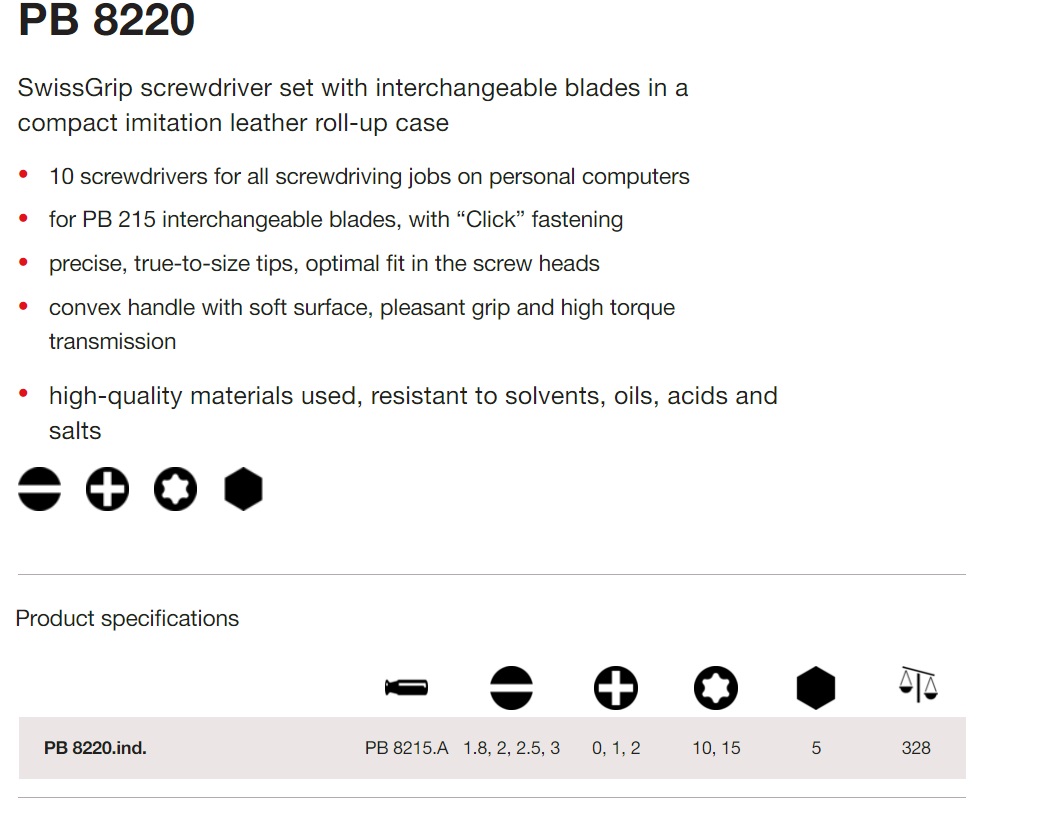
Task: Click the screwdriver handle icon in table header
Action: [x=406, y=688]
